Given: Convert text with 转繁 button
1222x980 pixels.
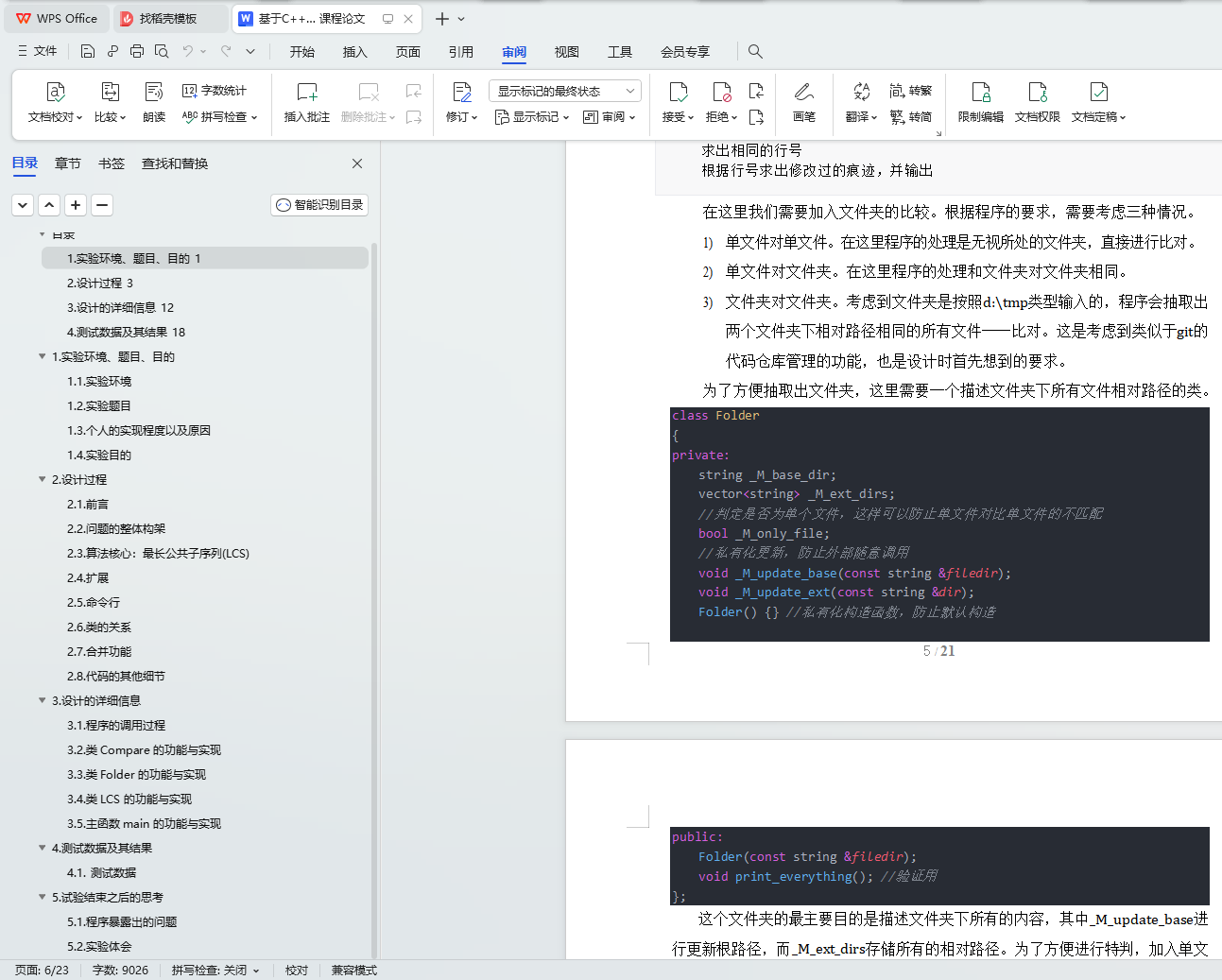Looking at the screenshot, I should tap(911, 91).
